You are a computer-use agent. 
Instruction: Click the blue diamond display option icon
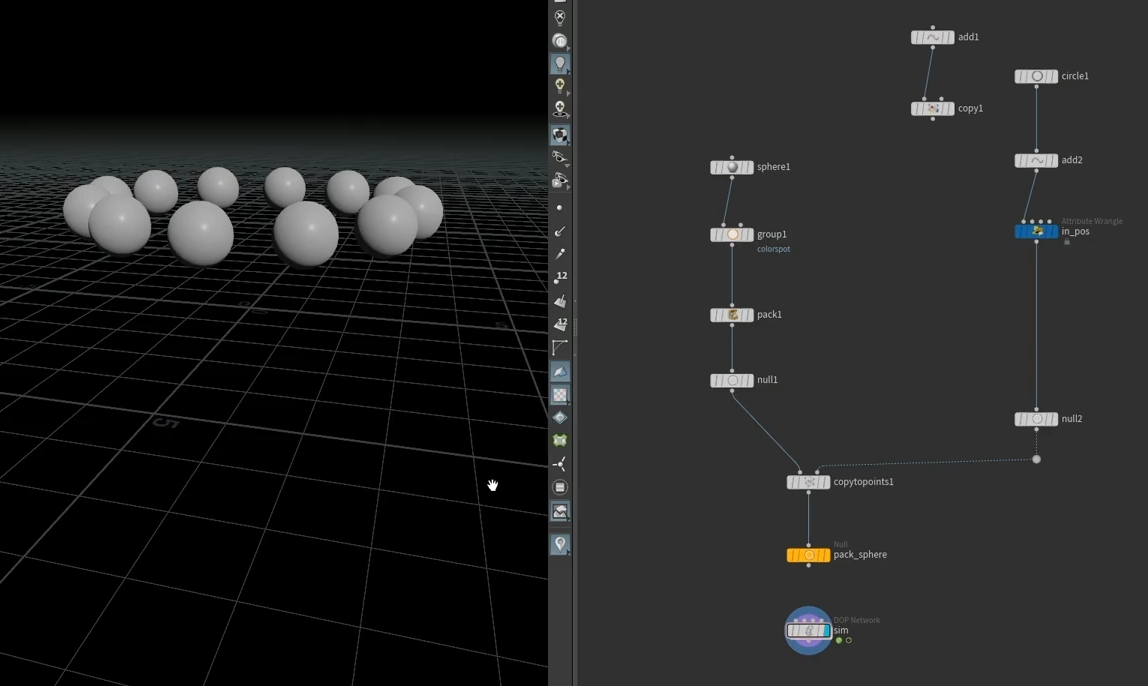[560, 417]
